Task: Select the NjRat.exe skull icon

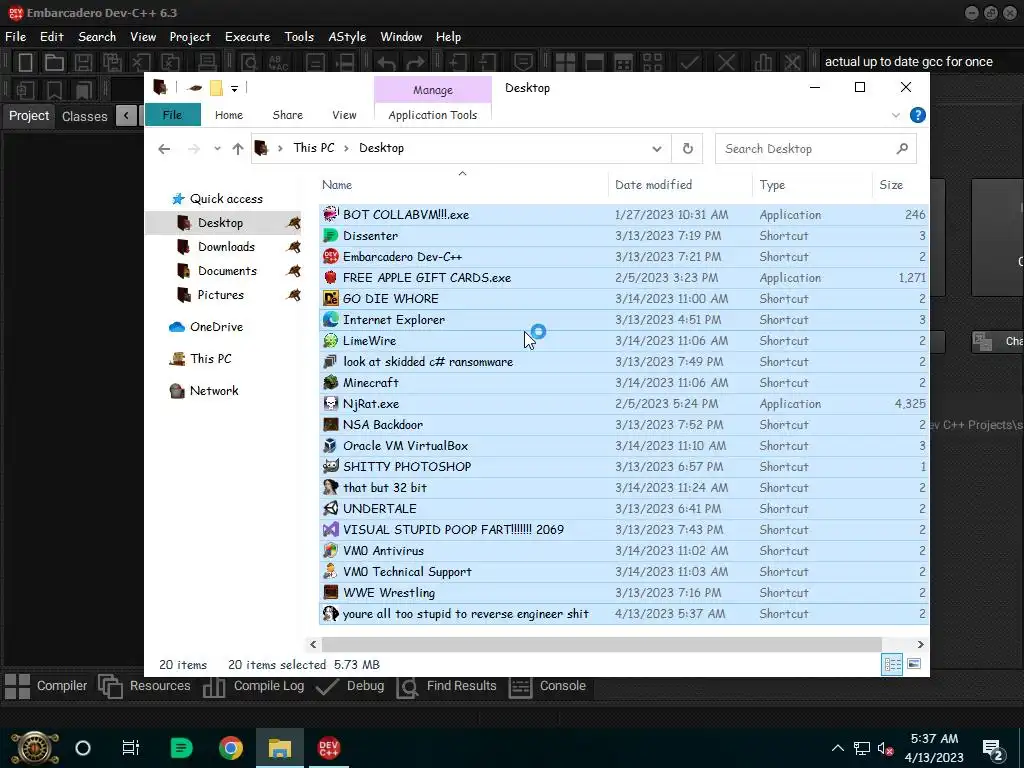Action: (x=330, y=404)
